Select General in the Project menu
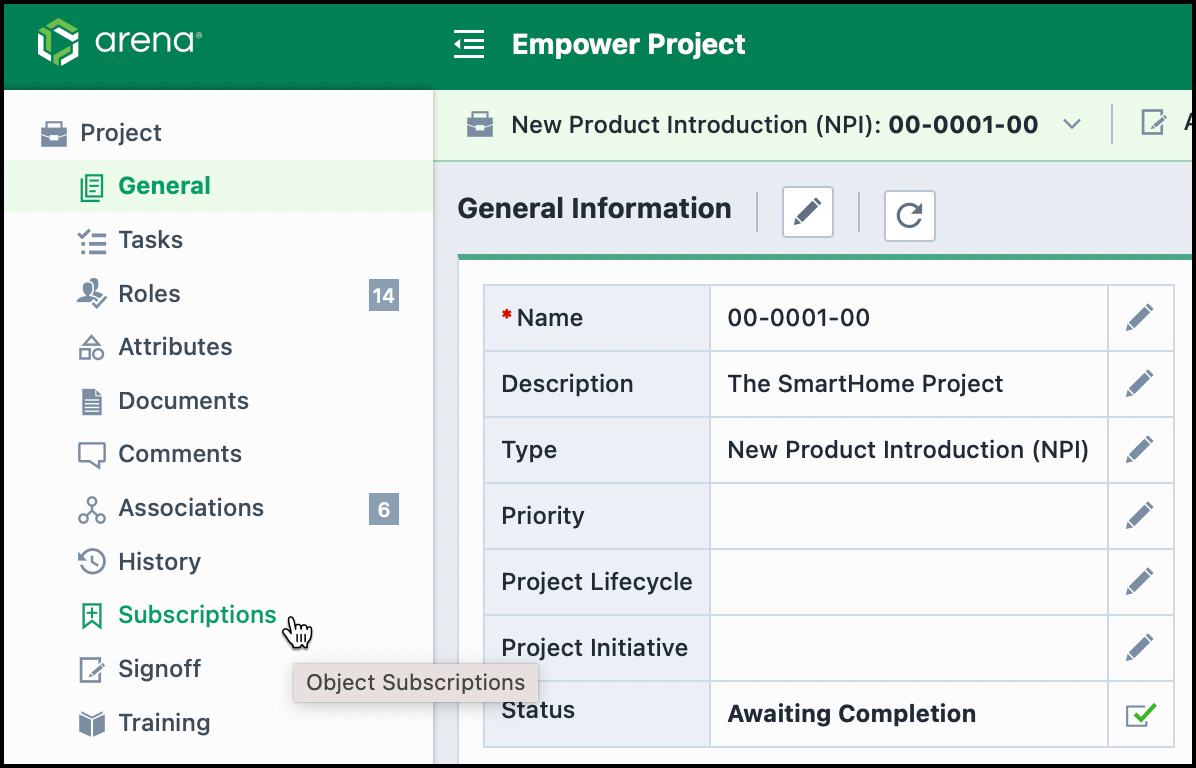The image size is (1196, 768). click(x=166, y=186)
